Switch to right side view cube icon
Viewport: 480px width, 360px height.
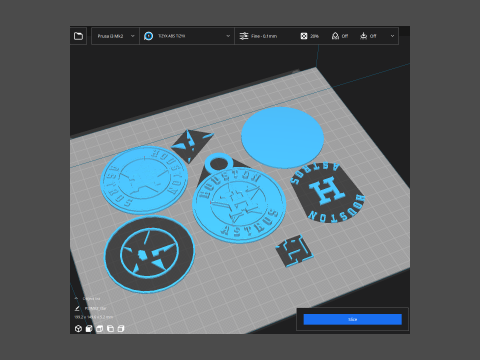[121, 329]
